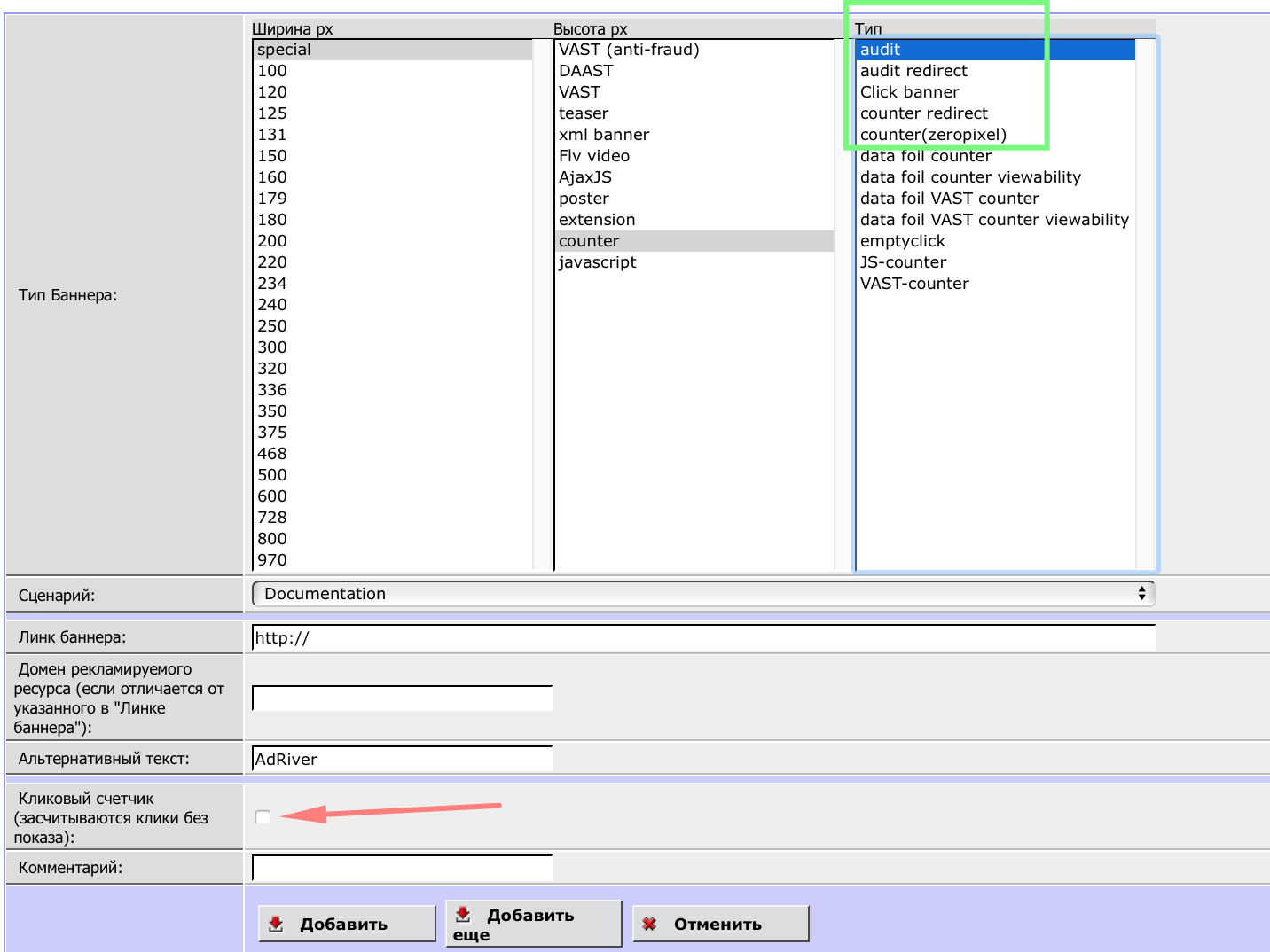Image resolution: width=1270 pixels, height=952 pixels.
Task: Select width 100 in the list
Action: click(x=392, y=71)
